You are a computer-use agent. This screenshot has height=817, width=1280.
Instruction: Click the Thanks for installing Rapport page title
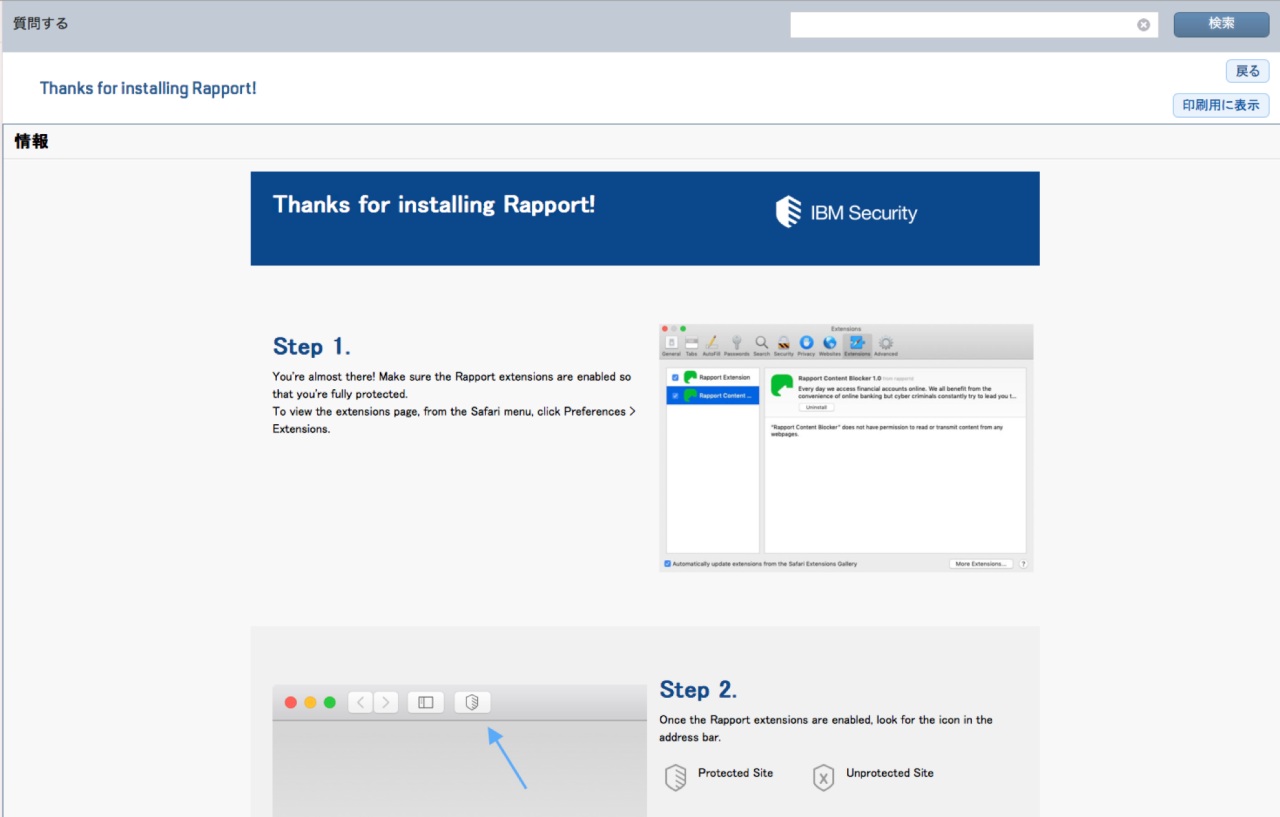pyautogui.click(x=148, y=88)
